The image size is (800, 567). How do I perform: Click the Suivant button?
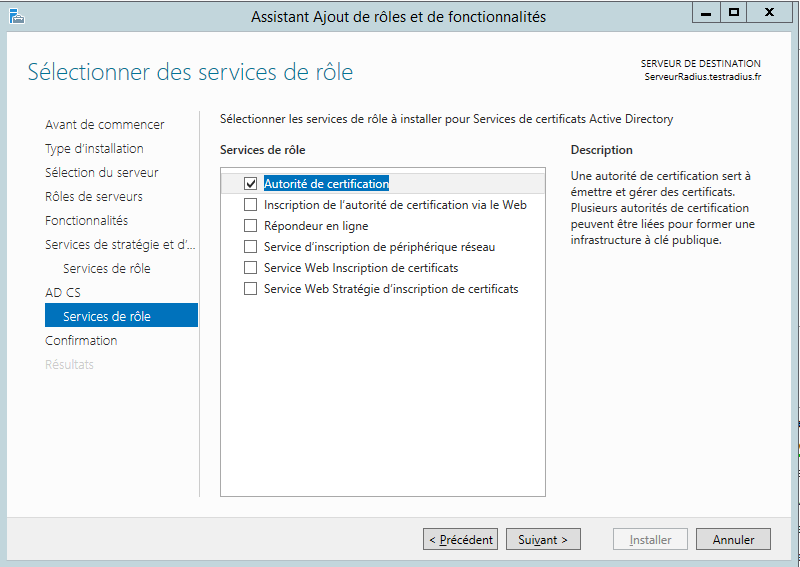[543, 539]
